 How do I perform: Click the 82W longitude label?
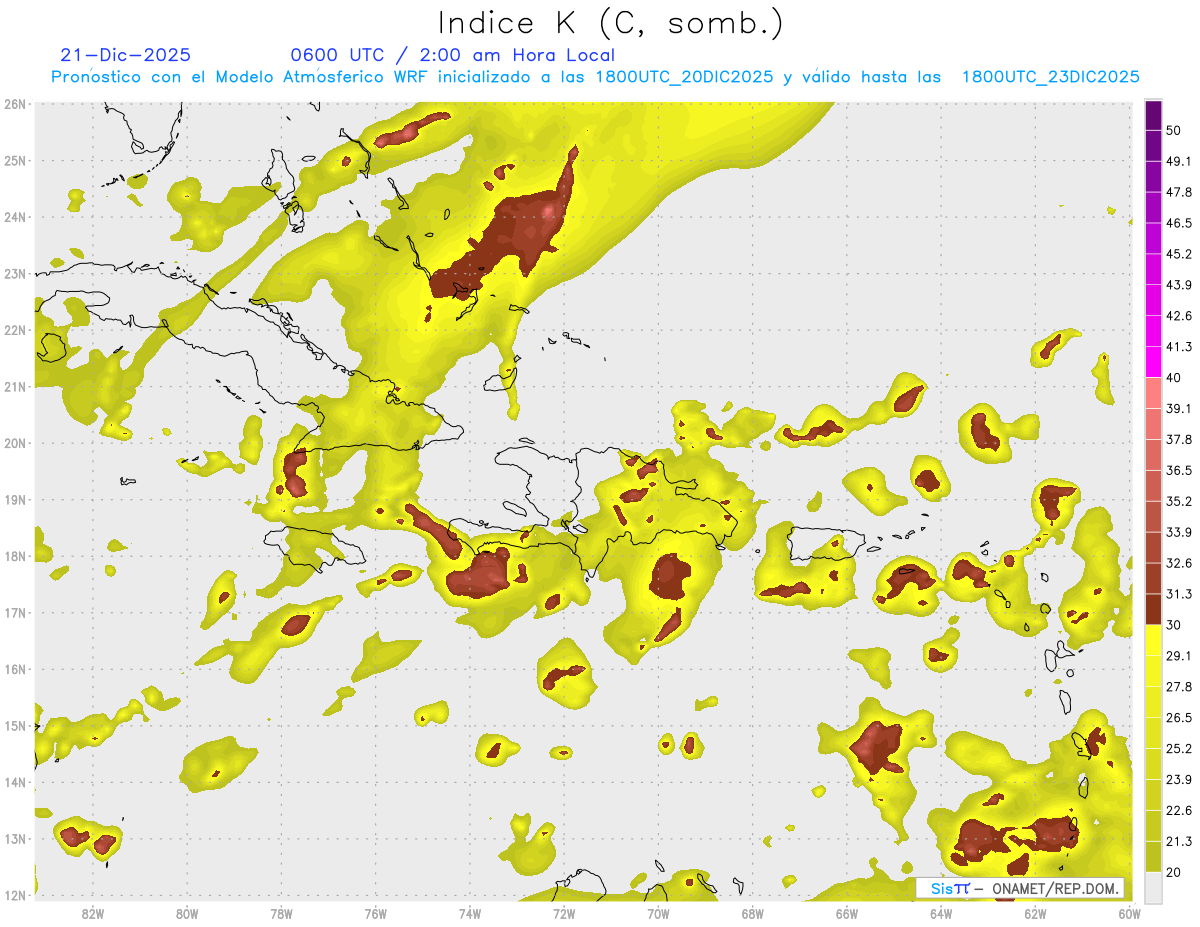[x=93, y=914]
